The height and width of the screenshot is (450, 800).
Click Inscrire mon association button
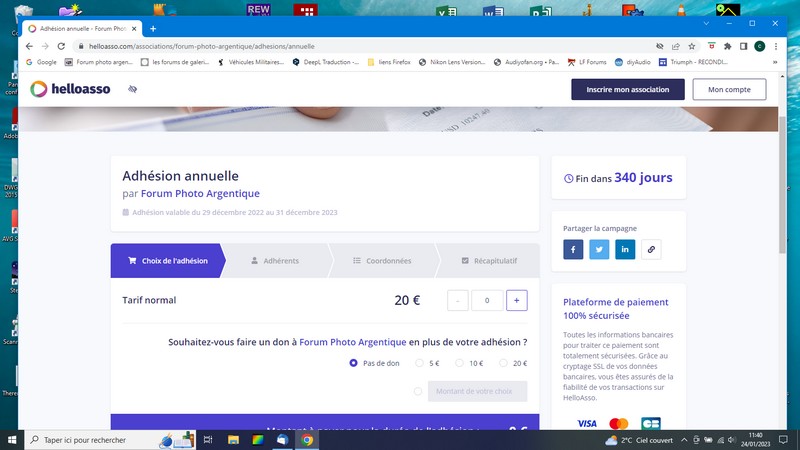[x=628, y=89]
